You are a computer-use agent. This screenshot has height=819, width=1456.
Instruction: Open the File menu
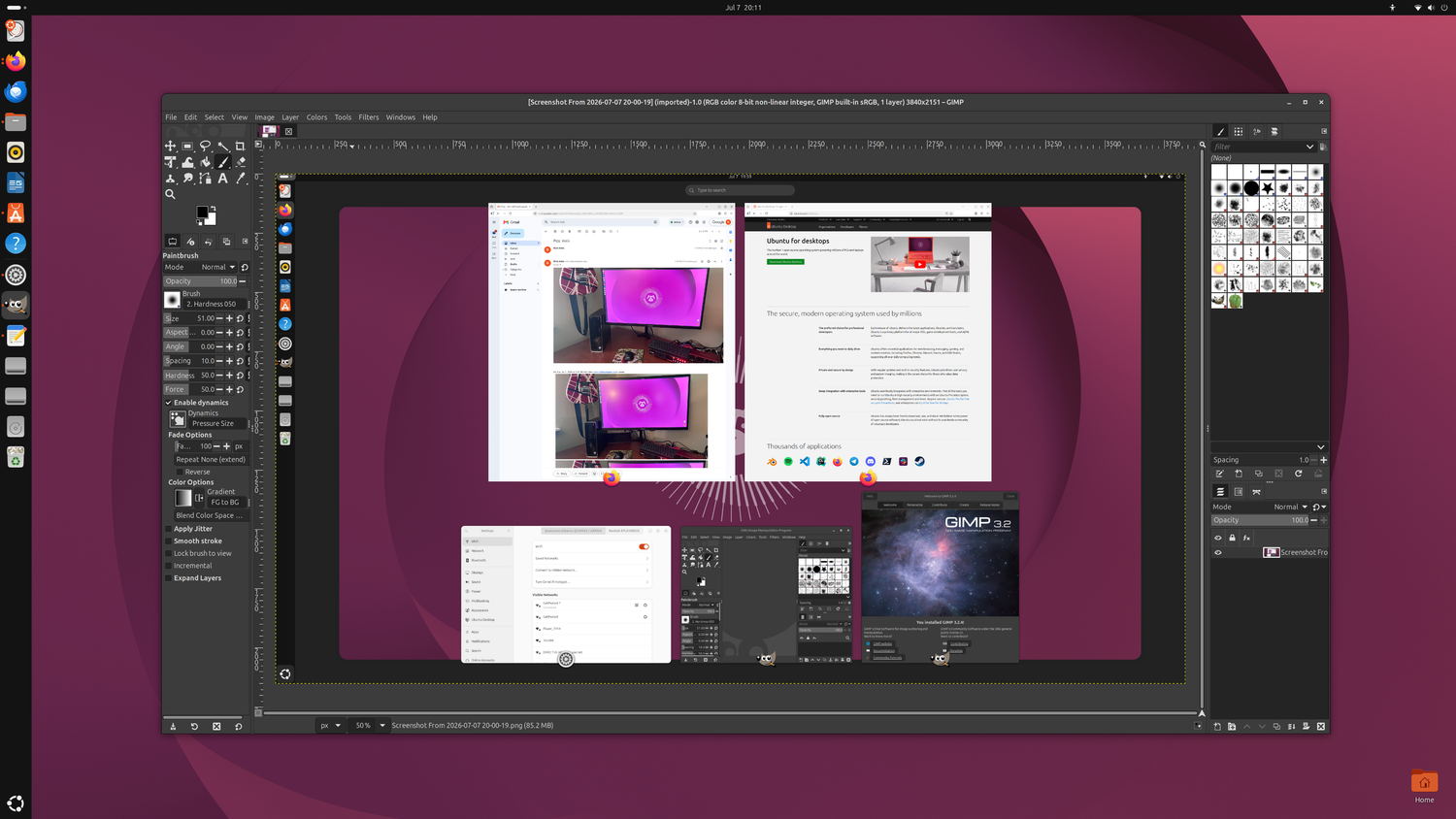171,117
